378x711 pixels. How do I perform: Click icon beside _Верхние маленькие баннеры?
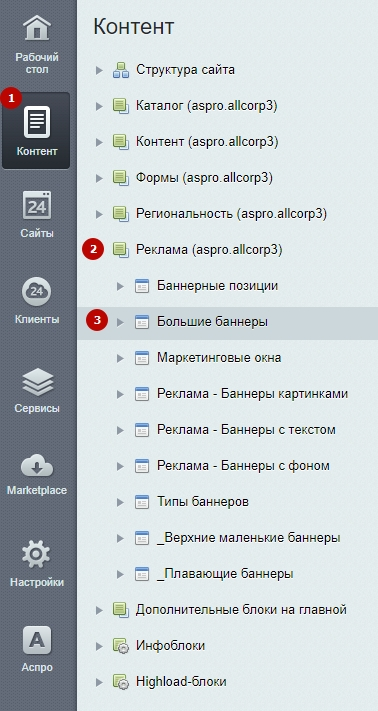click(x=142, y=538)
